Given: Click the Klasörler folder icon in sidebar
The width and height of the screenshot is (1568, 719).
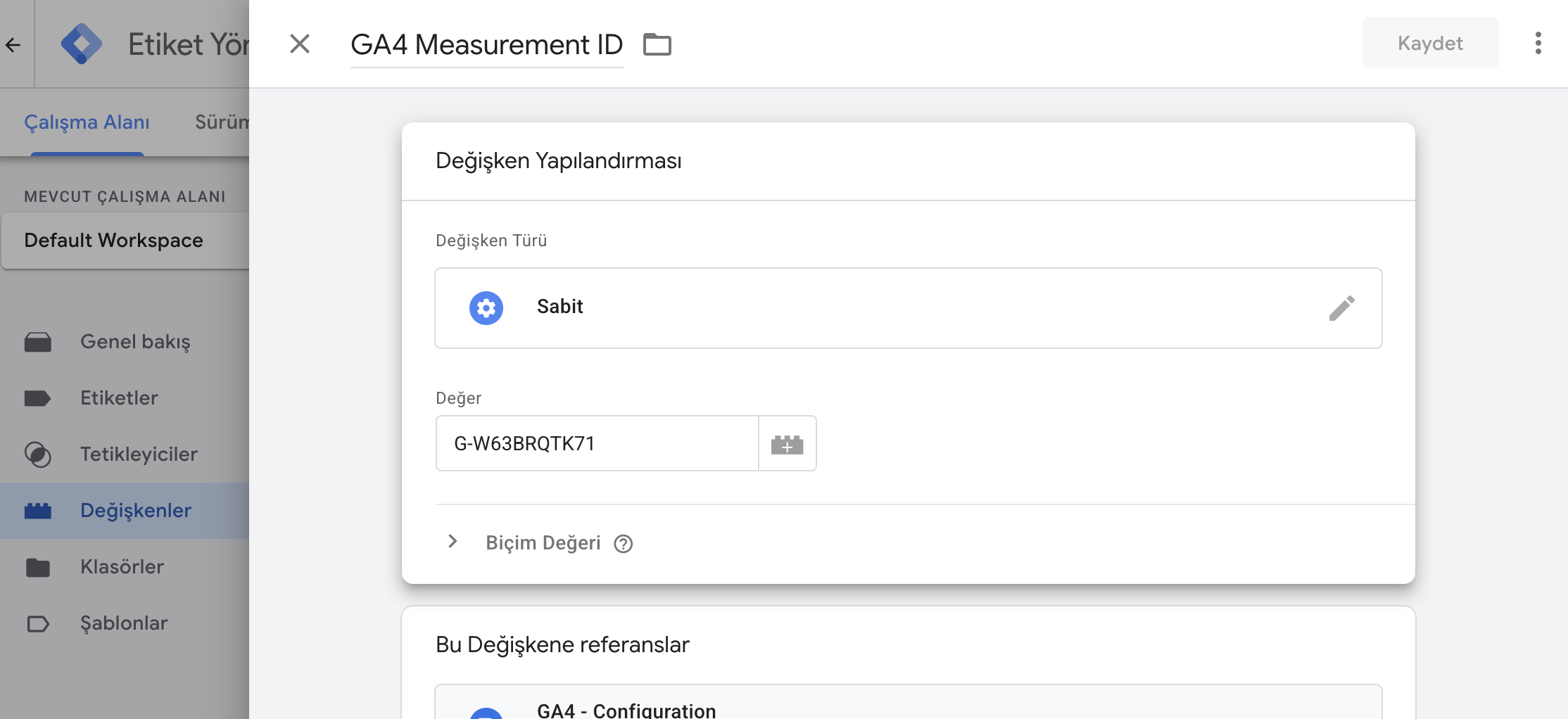Looking at the screenshot, I should coord(38,566).
